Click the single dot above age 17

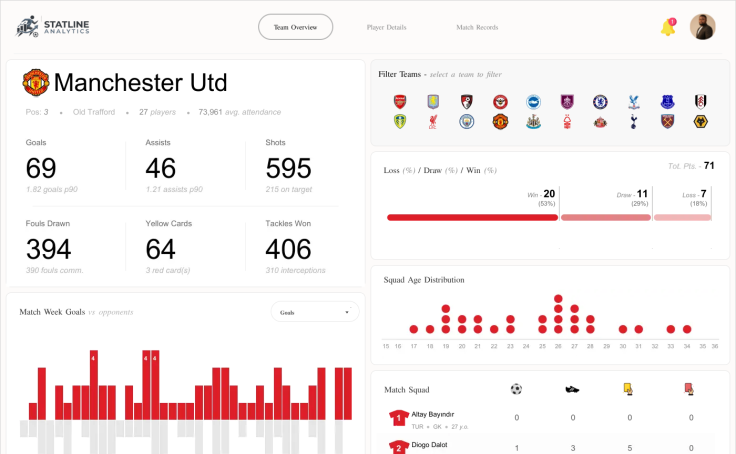[414, 329]
